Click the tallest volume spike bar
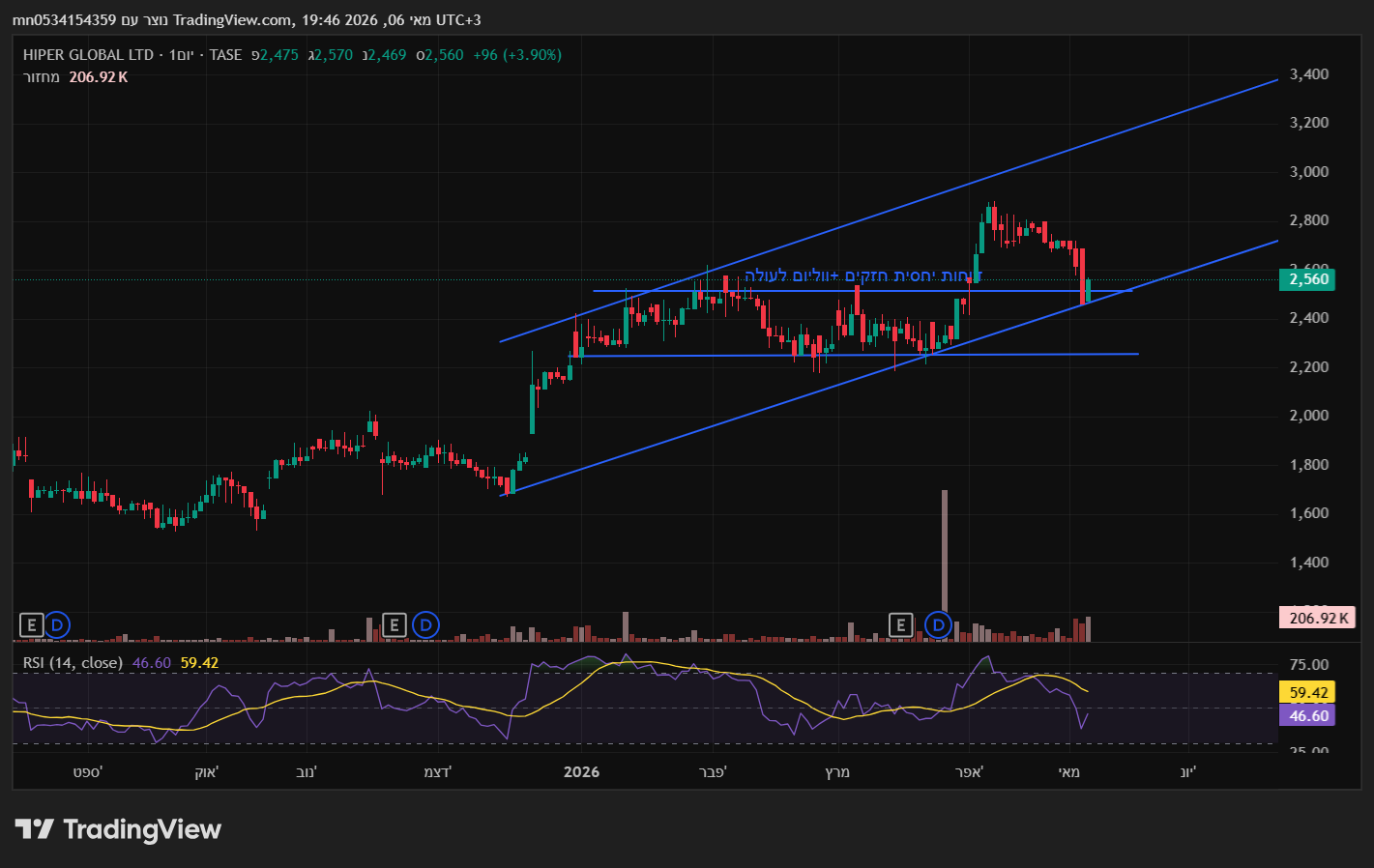 tap(945, 565)
